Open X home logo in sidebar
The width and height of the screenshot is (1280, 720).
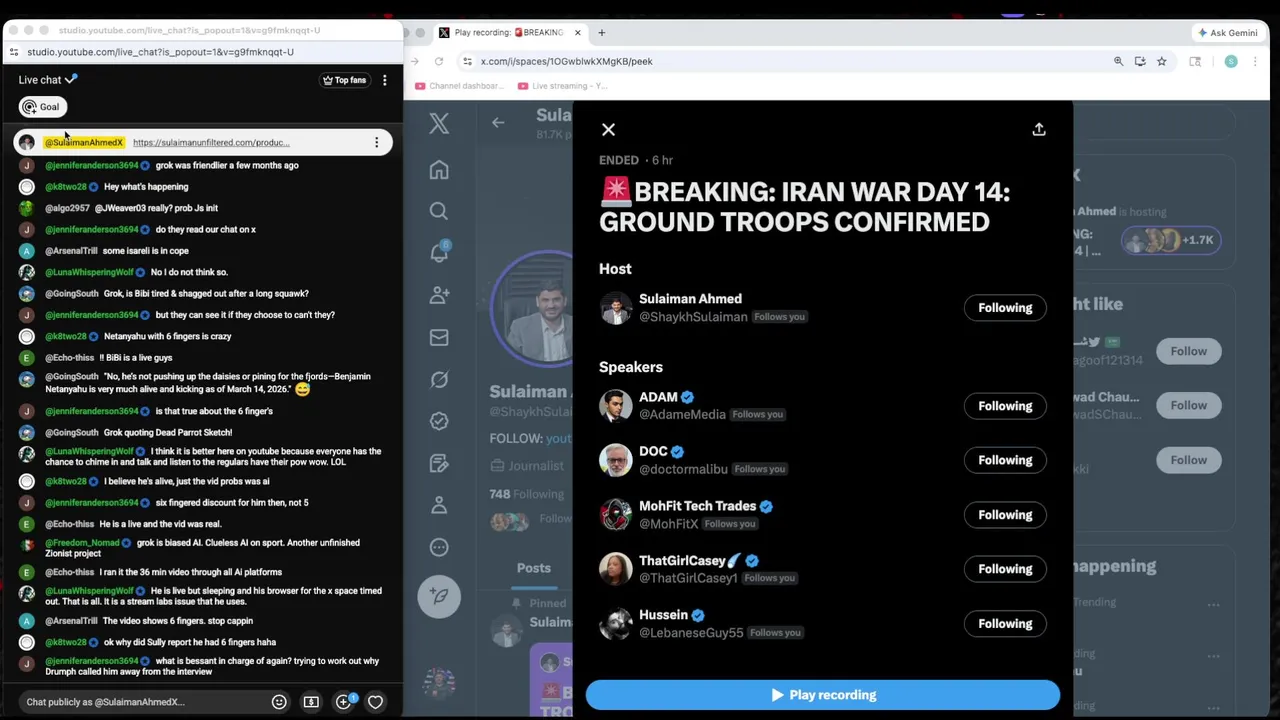[439, 123]
